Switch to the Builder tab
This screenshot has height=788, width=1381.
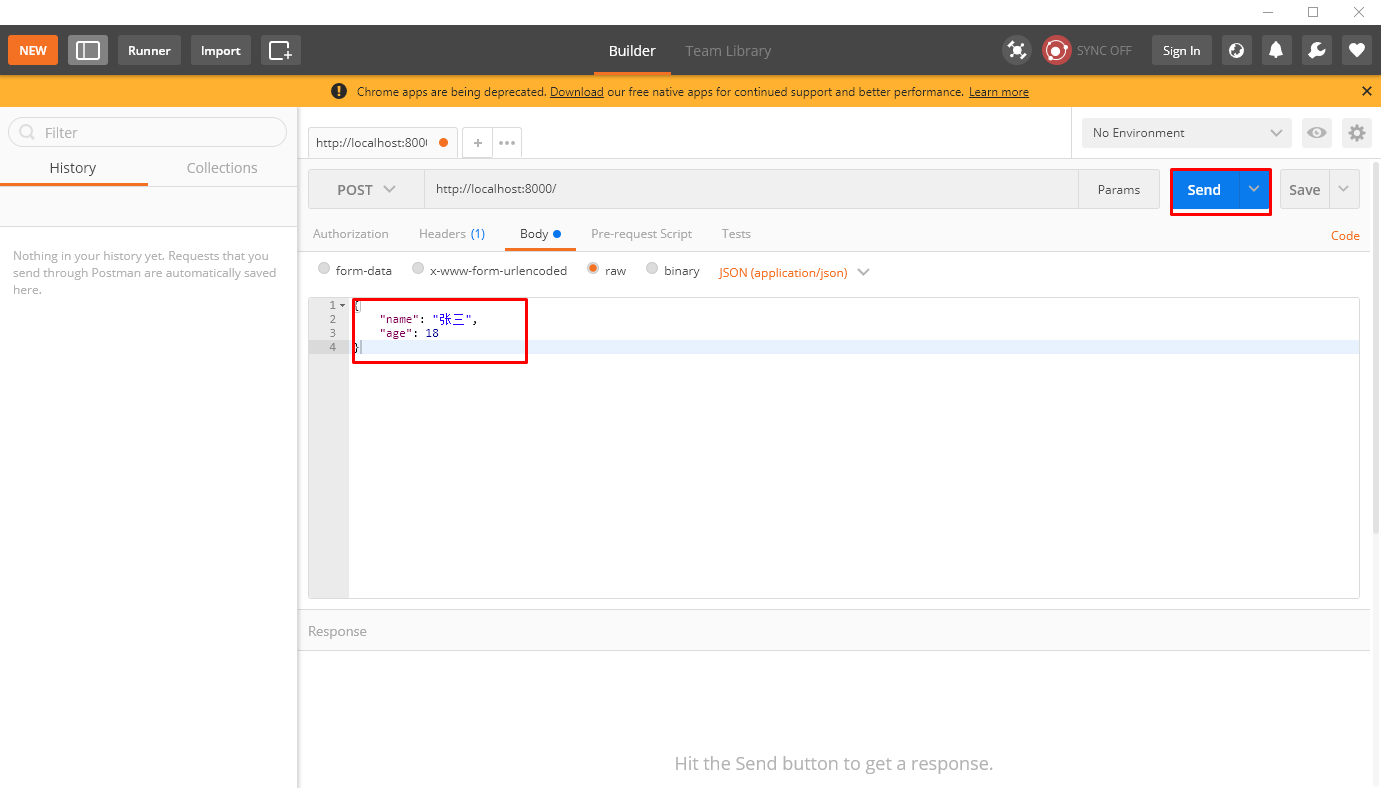point(632,51)
